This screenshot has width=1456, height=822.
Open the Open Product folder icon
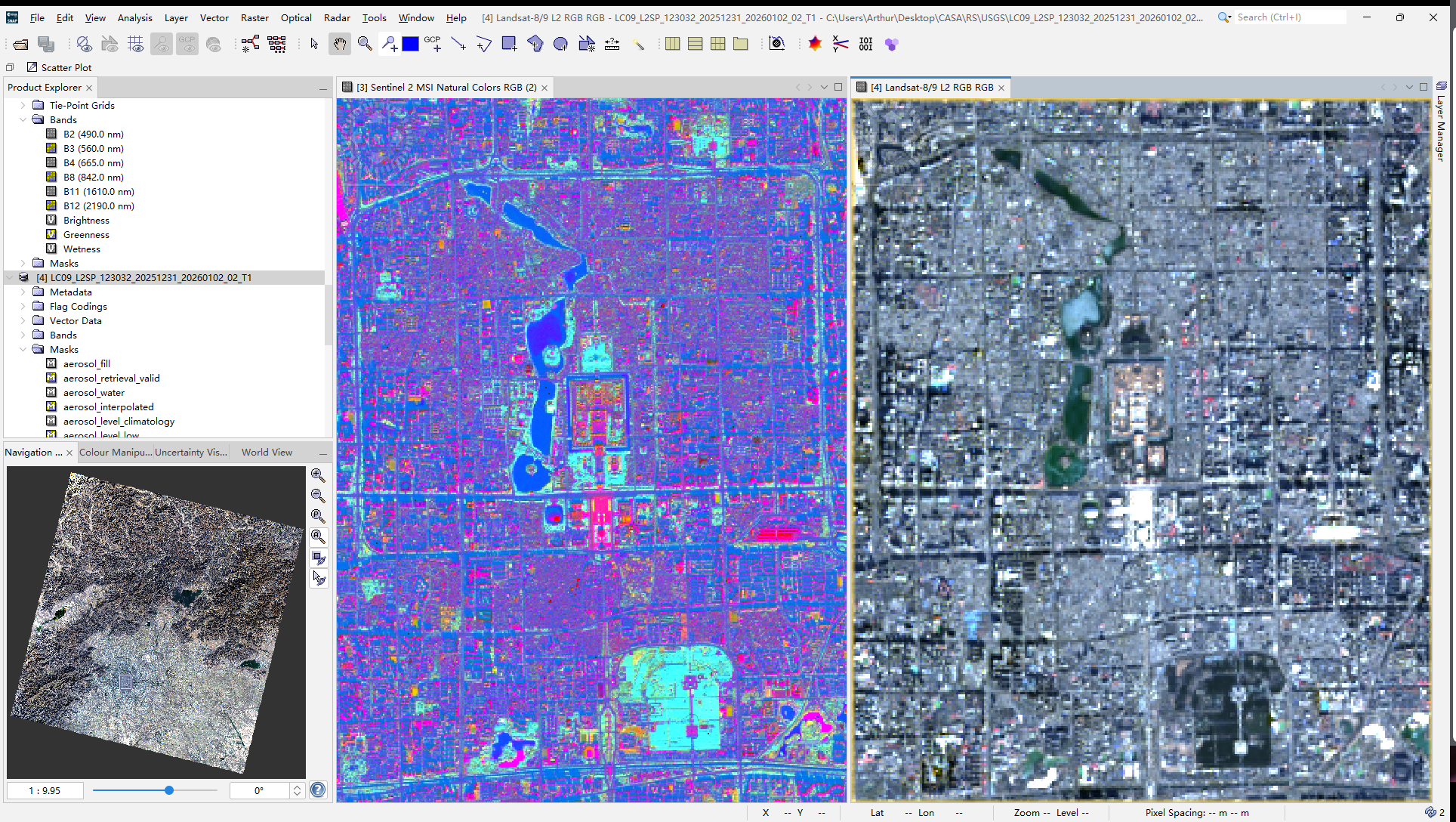pos(20,45)
